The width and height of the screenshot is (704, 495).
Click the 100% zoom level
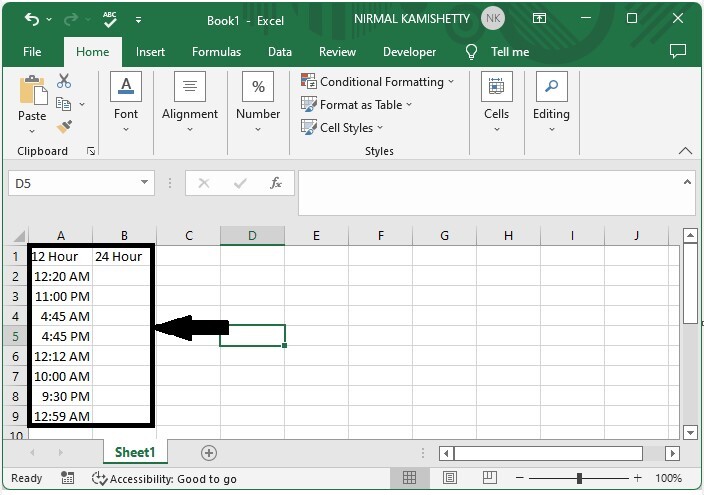668,478
